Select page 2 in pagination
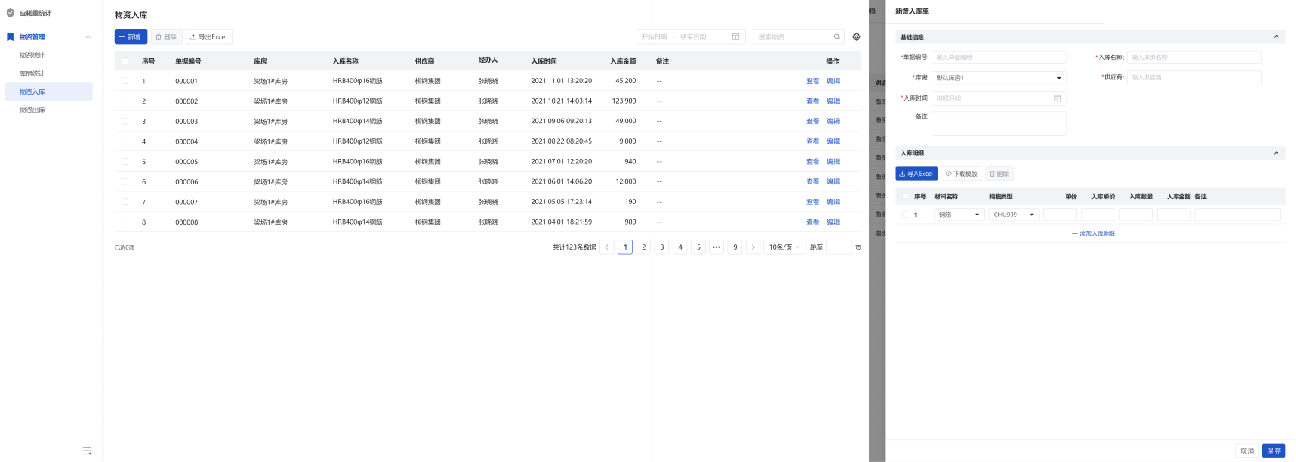 [644, 246]
